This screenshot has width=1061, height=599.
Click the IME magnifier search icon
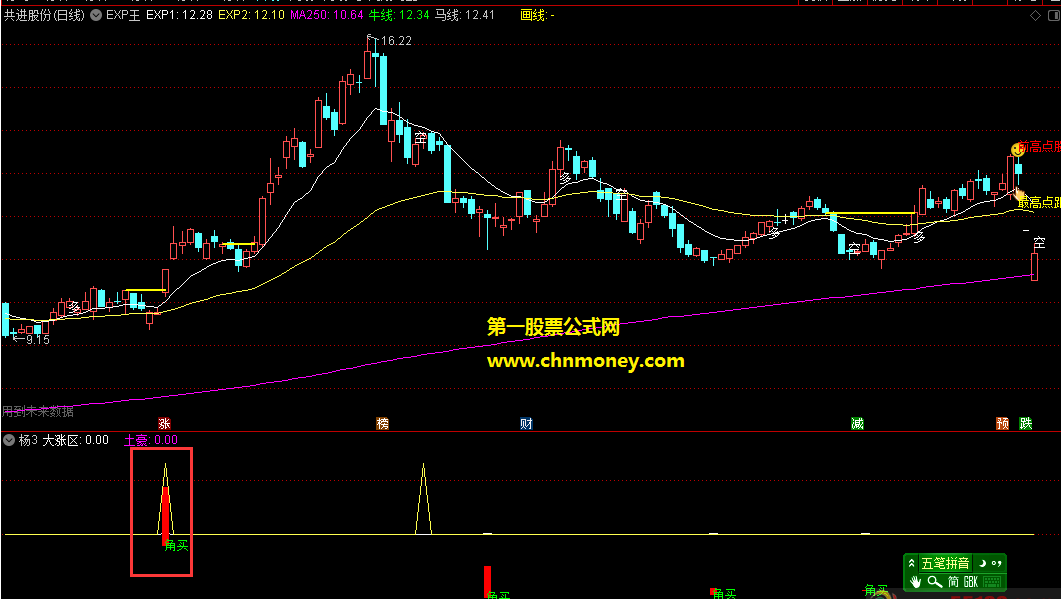pos(934,582)
